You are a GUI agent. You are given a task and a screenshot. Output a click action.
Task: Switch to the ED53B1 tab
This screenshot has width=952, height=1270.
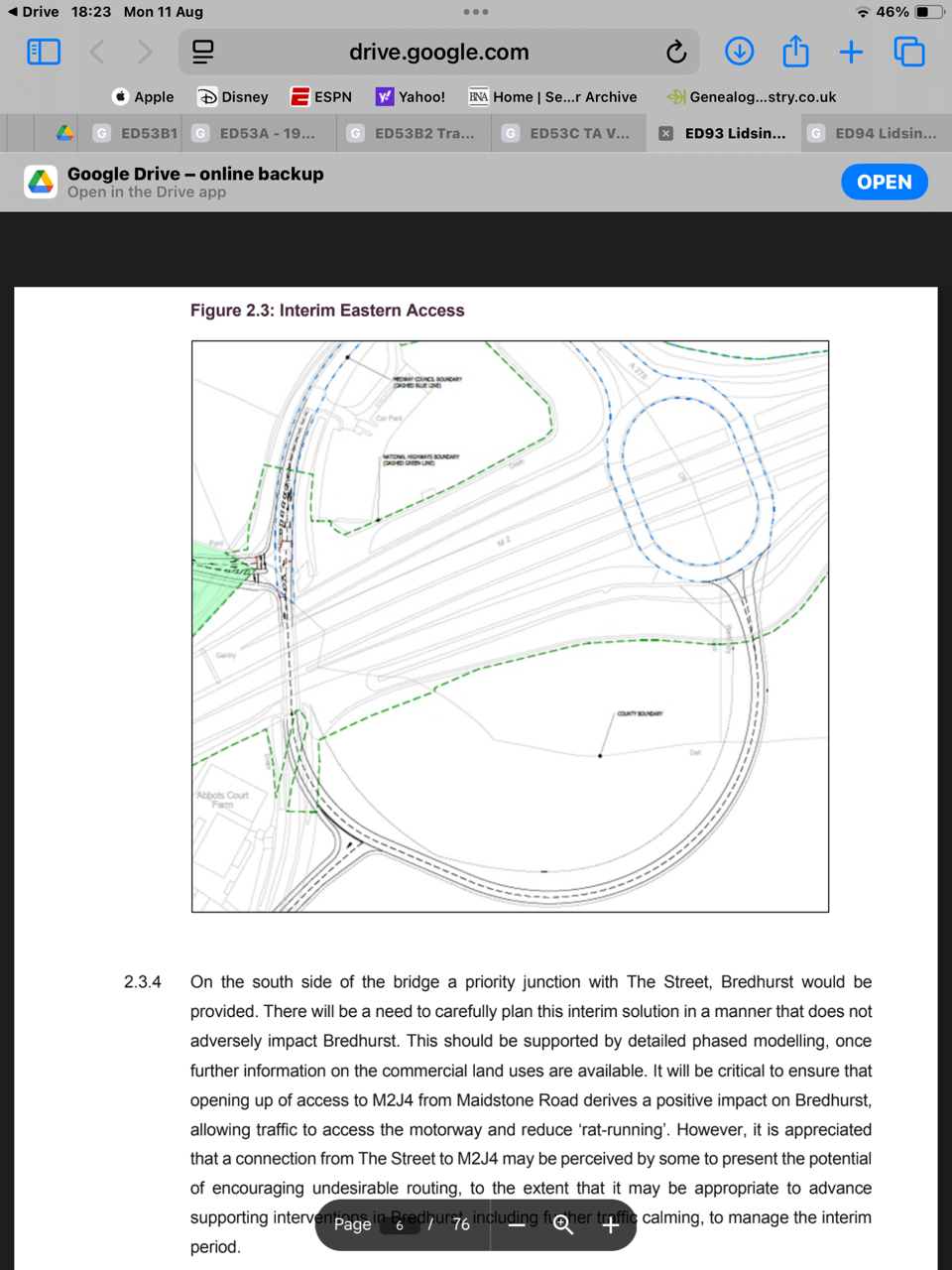pos(137,133)
